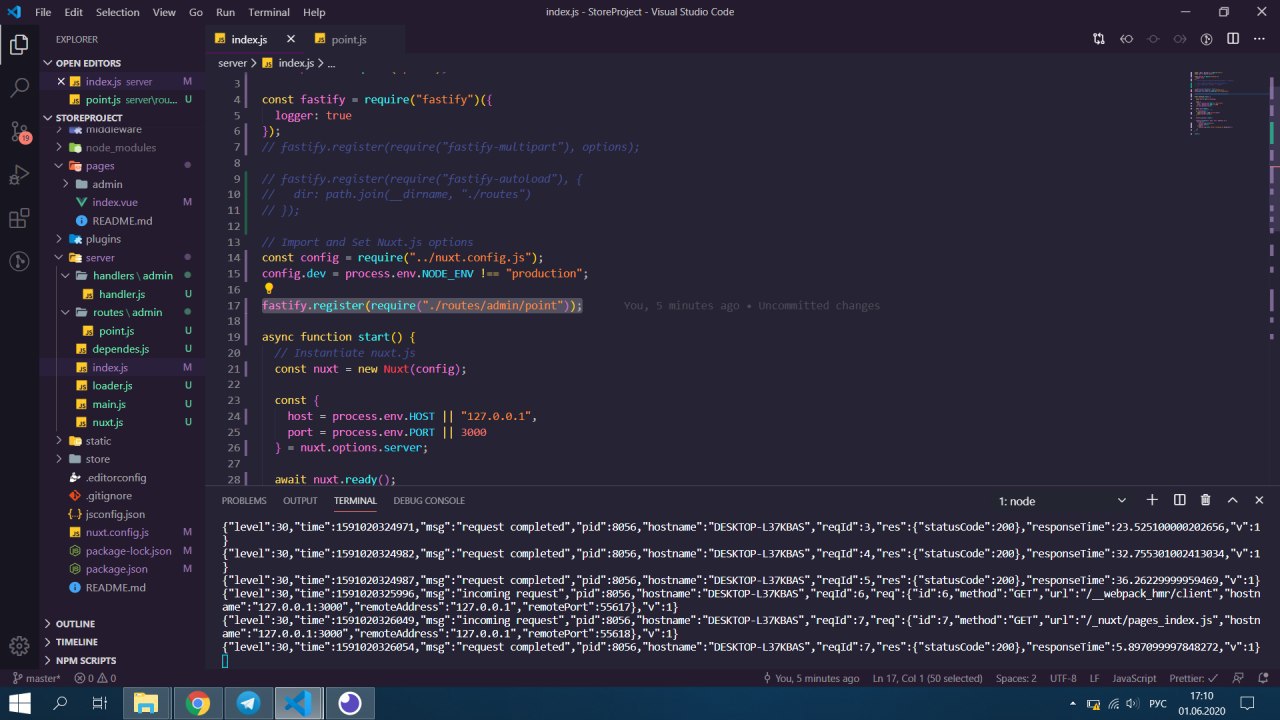Click the 'server' breadcrumb segment
This screenshot has height=720, width=1280.
pyautogui.click(x=232, y=63)
